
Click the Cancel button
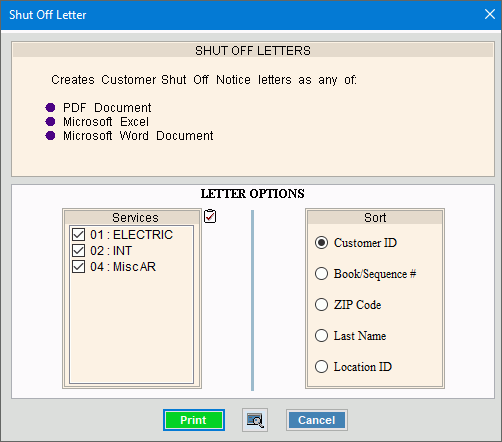(317, 420)
